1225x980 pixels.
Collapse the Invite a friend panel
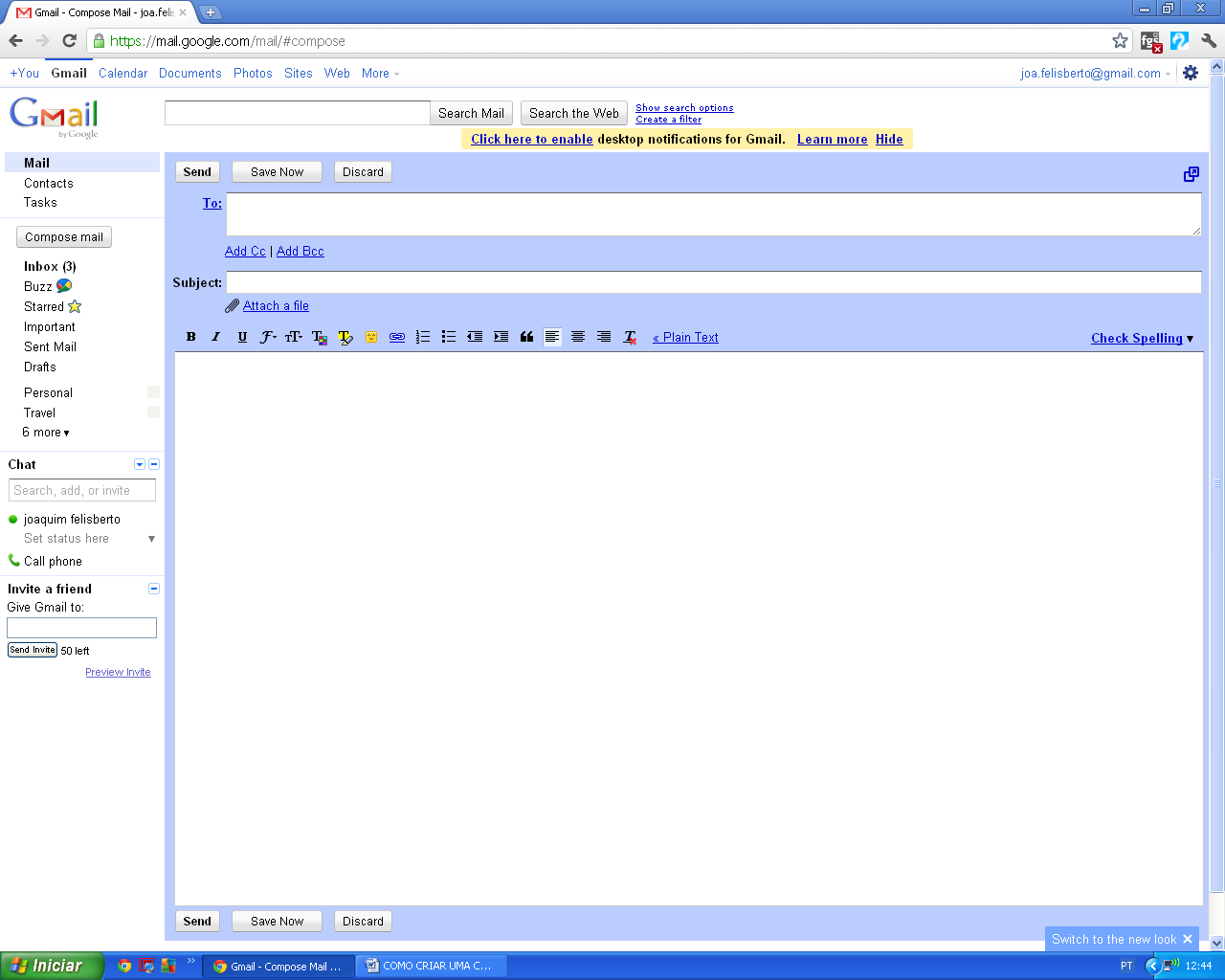tap(154, 589)
